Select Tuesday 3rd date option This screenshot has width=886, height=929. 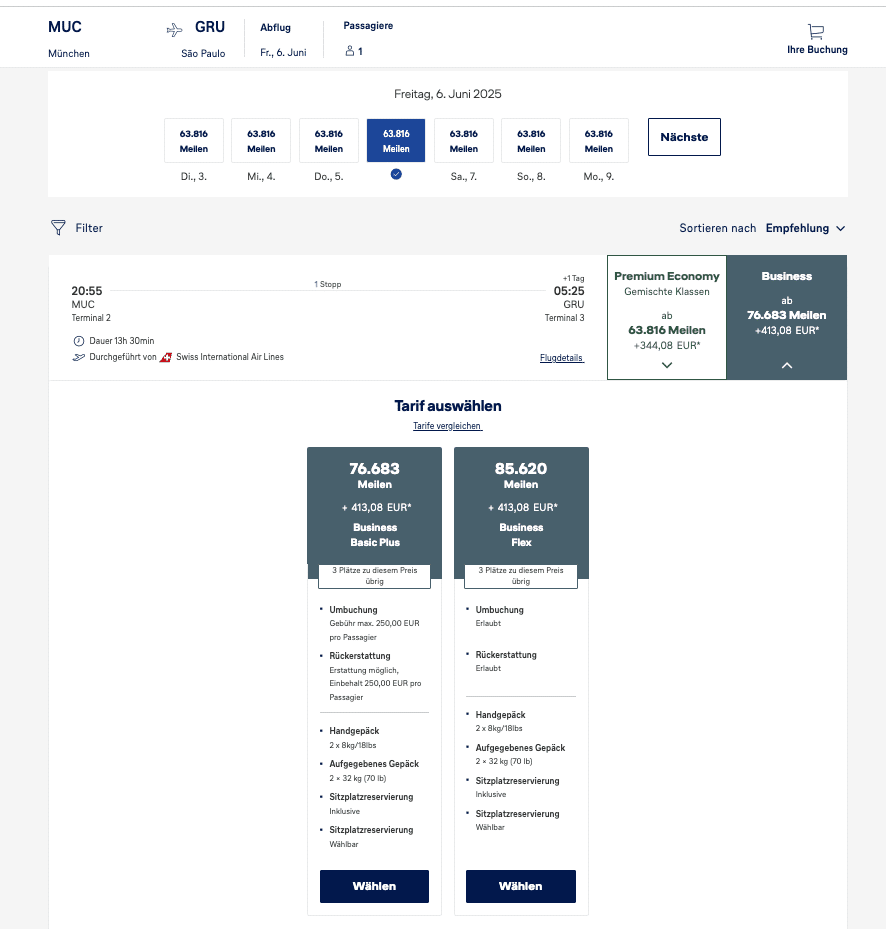tap(194, 141)
